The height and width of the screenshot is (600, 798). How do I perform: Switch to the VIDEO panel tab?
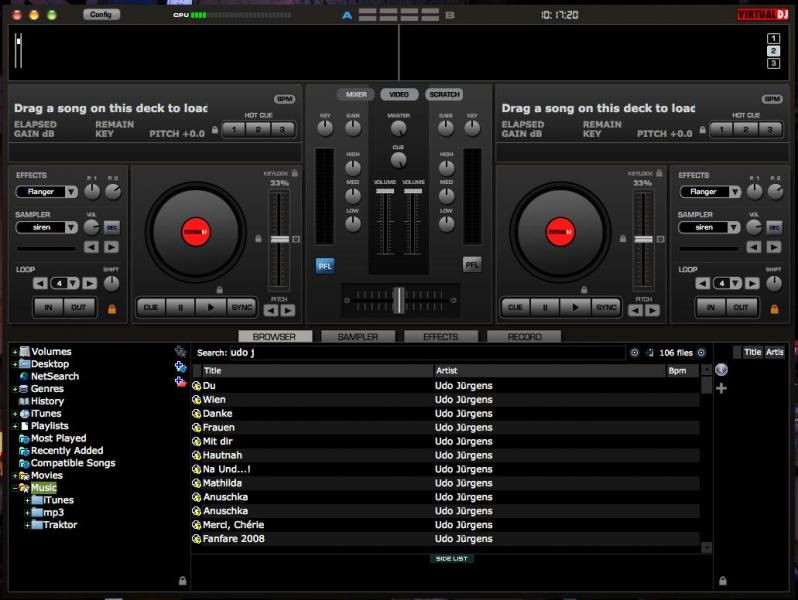399,94
